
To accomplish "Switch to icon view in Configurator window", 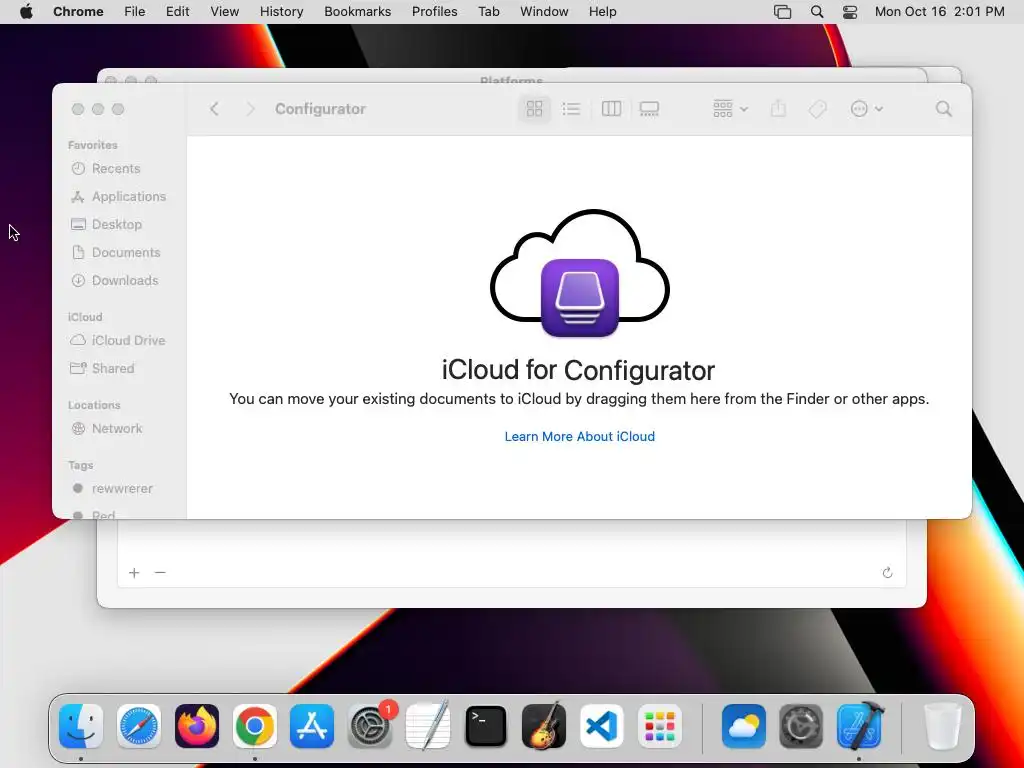I will (534, 109).
